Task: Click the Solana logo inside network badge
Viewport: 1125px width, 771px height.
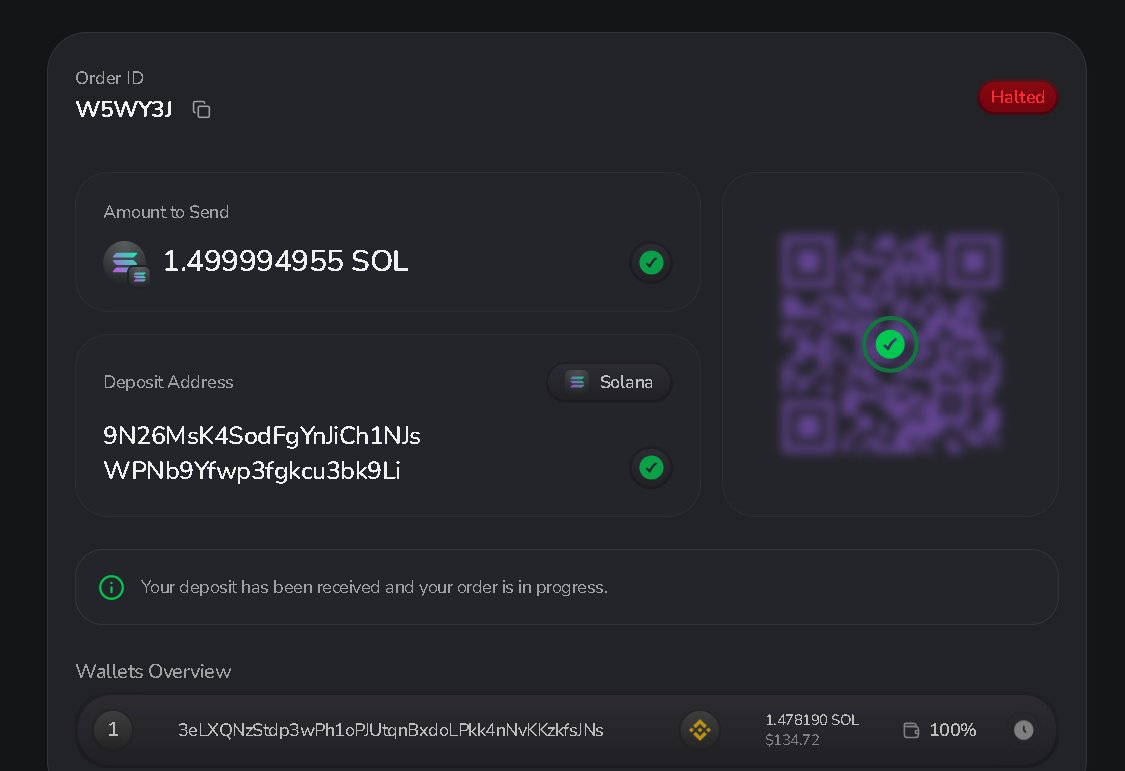Action: point(577,382)
